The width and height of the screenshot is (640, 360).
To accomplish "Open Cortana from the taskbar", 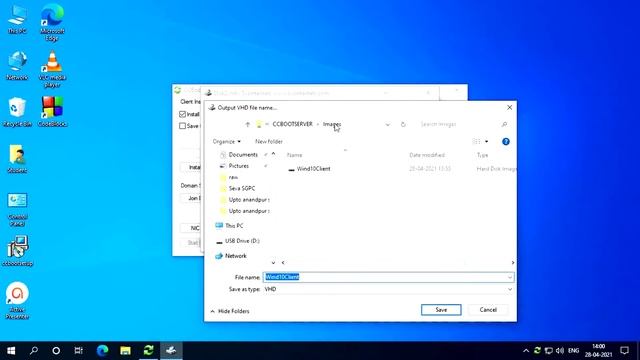I will 56,351.
